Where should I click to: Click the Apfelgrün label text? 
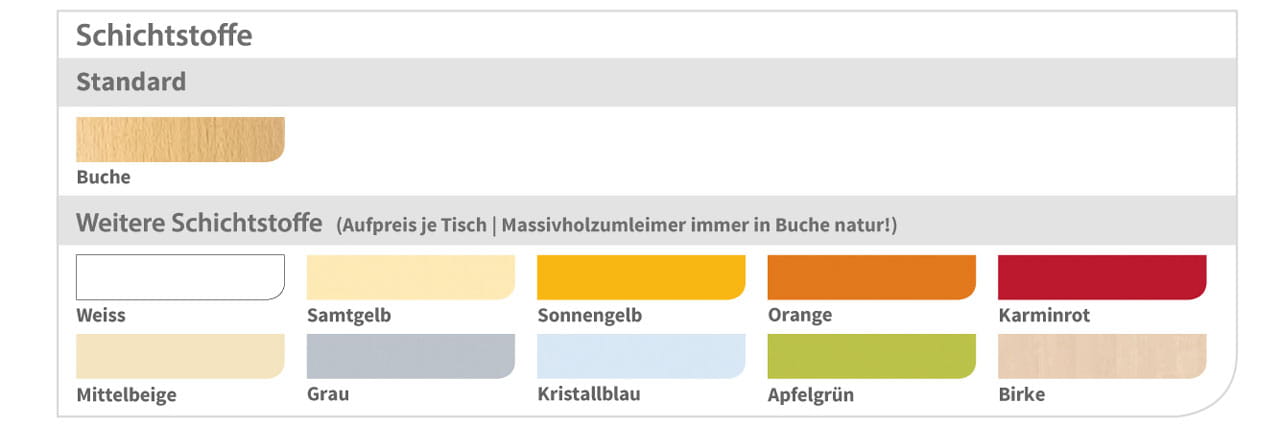[811, 395]
